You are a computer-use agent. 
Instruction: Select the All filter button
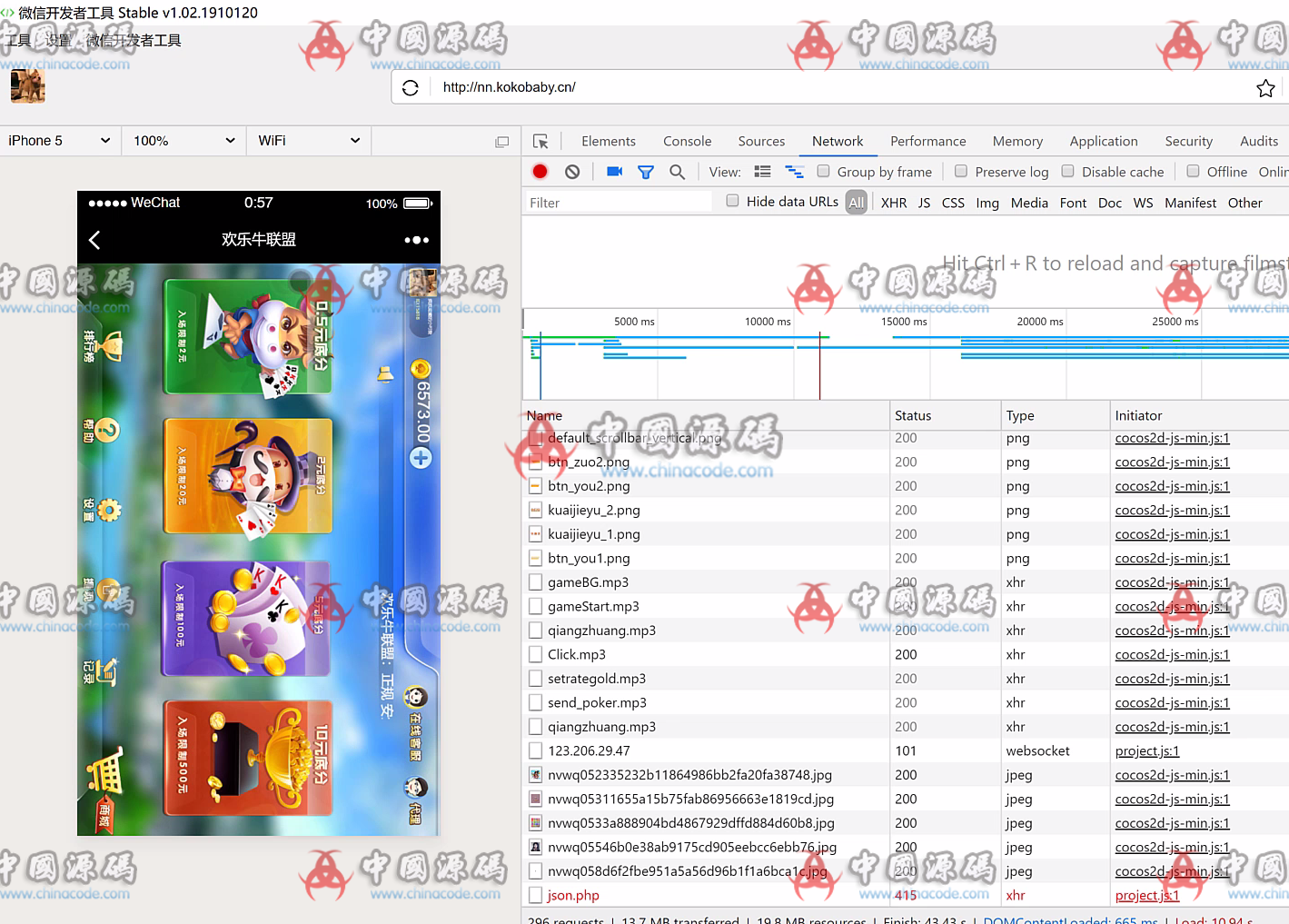point(857,203)
